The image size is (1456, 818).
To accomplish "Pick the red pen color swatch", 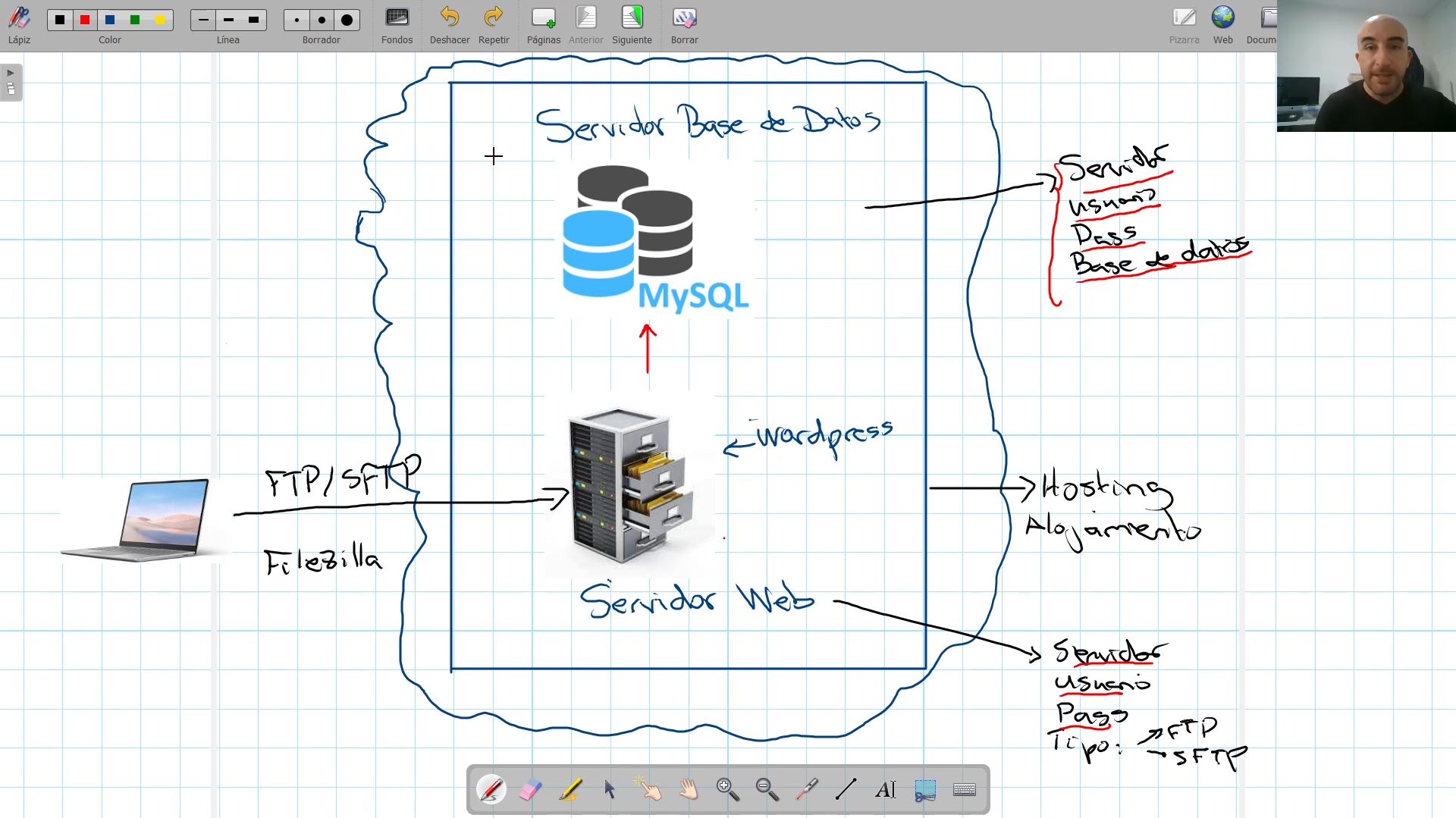I will [x=85, y=20].
